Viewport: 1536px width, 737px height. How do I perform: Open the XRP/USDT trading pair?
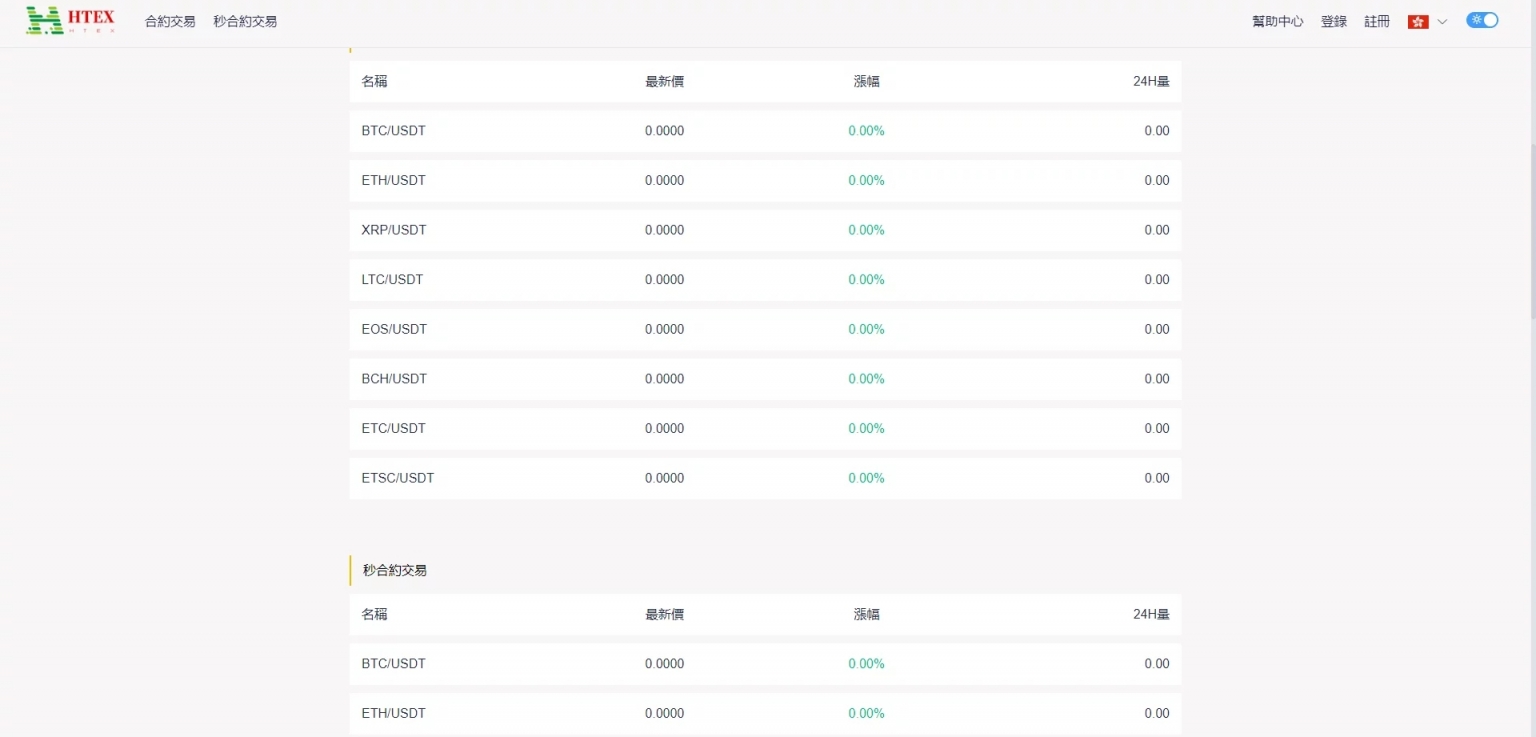pos(393,230)
